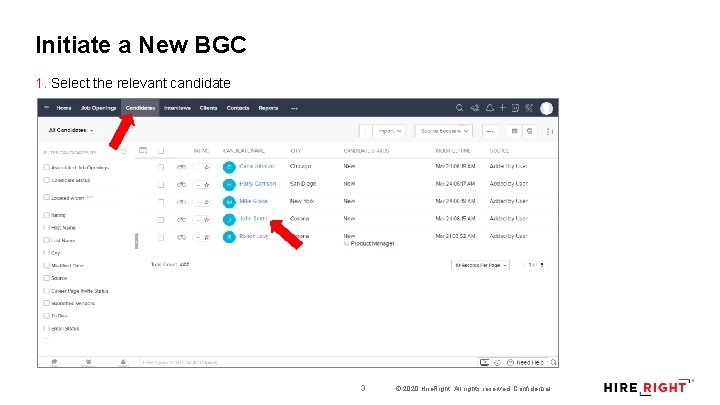This screenshot has width=720, height=405.
Task: Open the search magnifier in the top bar
Action: pos(459,108)
